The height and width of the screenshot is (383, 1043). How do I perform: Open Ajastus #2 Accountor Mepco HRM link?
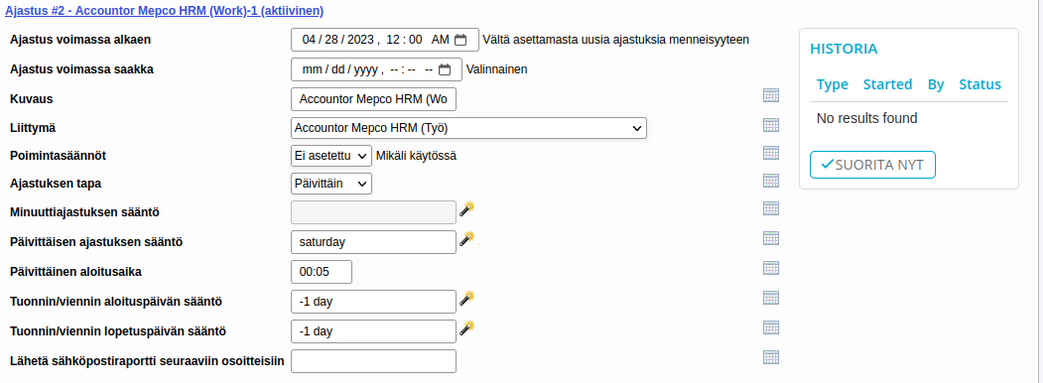[x=164, y=11]
